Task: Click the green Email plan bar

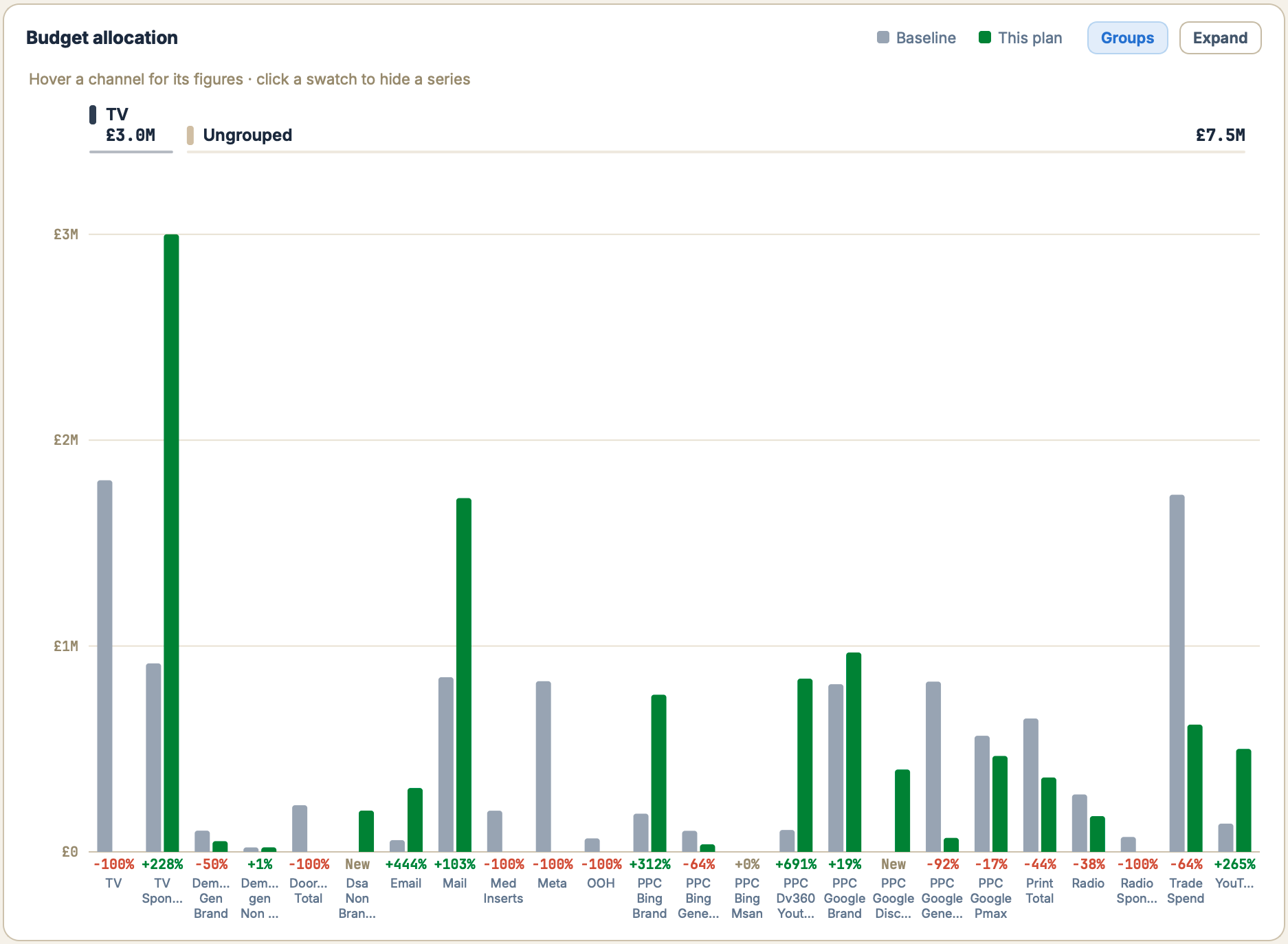Action: click(x=415, y=820)
